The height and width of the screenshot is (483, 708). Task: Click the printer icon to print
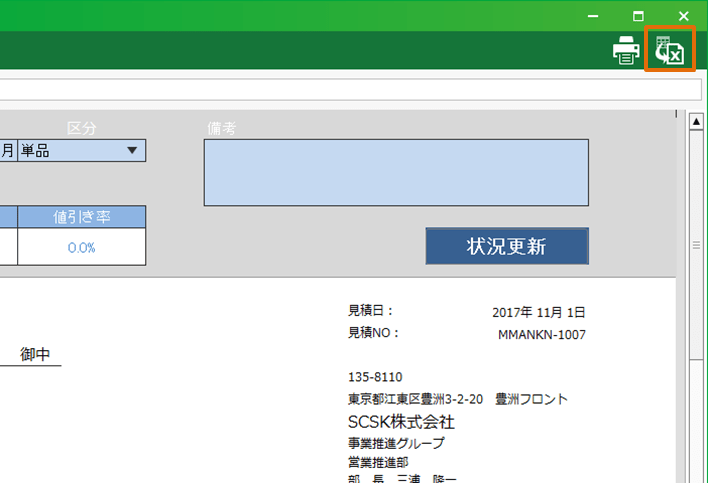click(626, 51)
